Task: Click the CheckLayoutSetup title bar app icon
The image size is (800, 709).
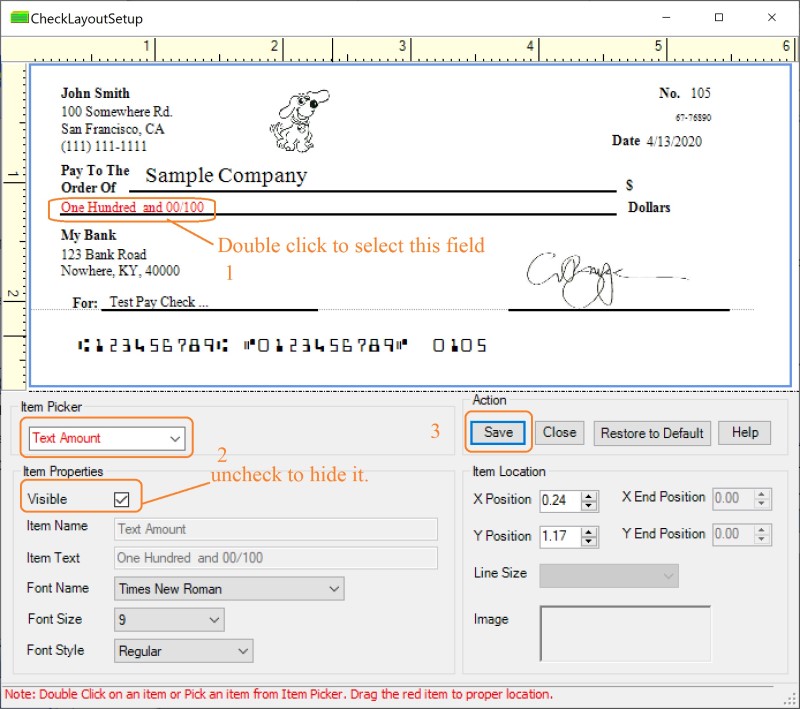Action: point(18,18)
